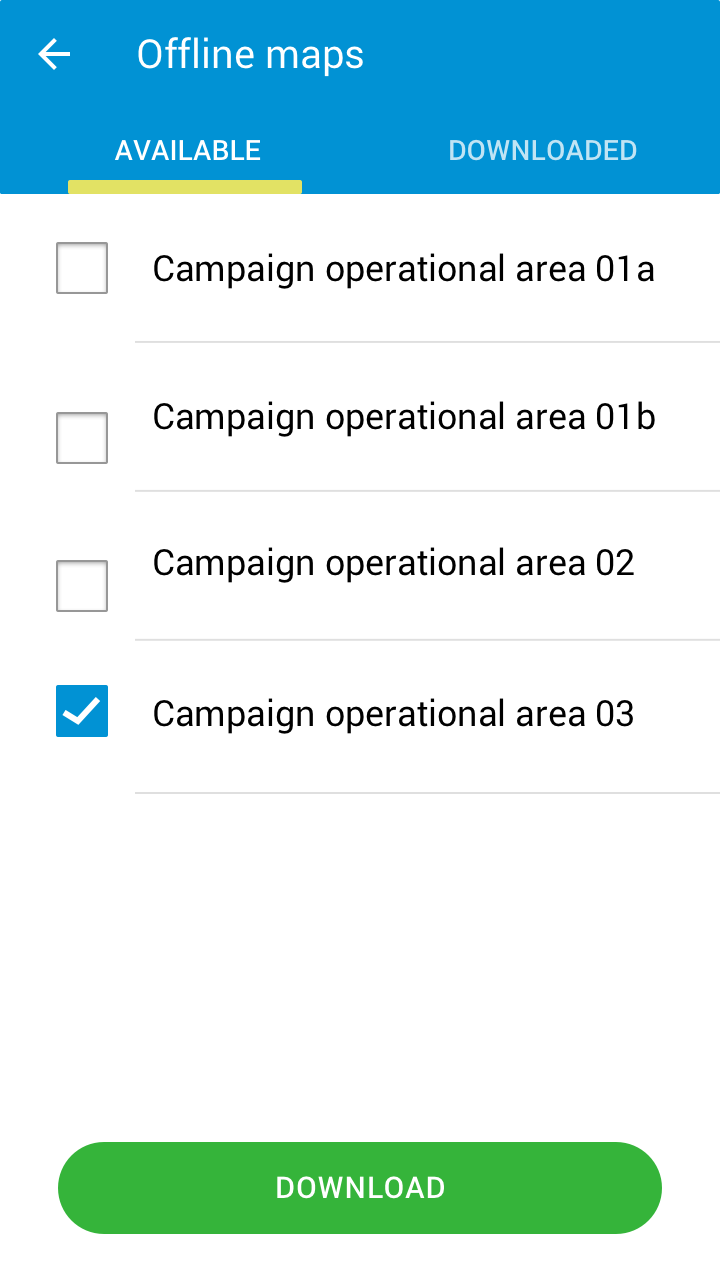Viewport: 720px width, 1282px height.
Task: Select the Offline maps back navigation icon
Action: (53, 55)
